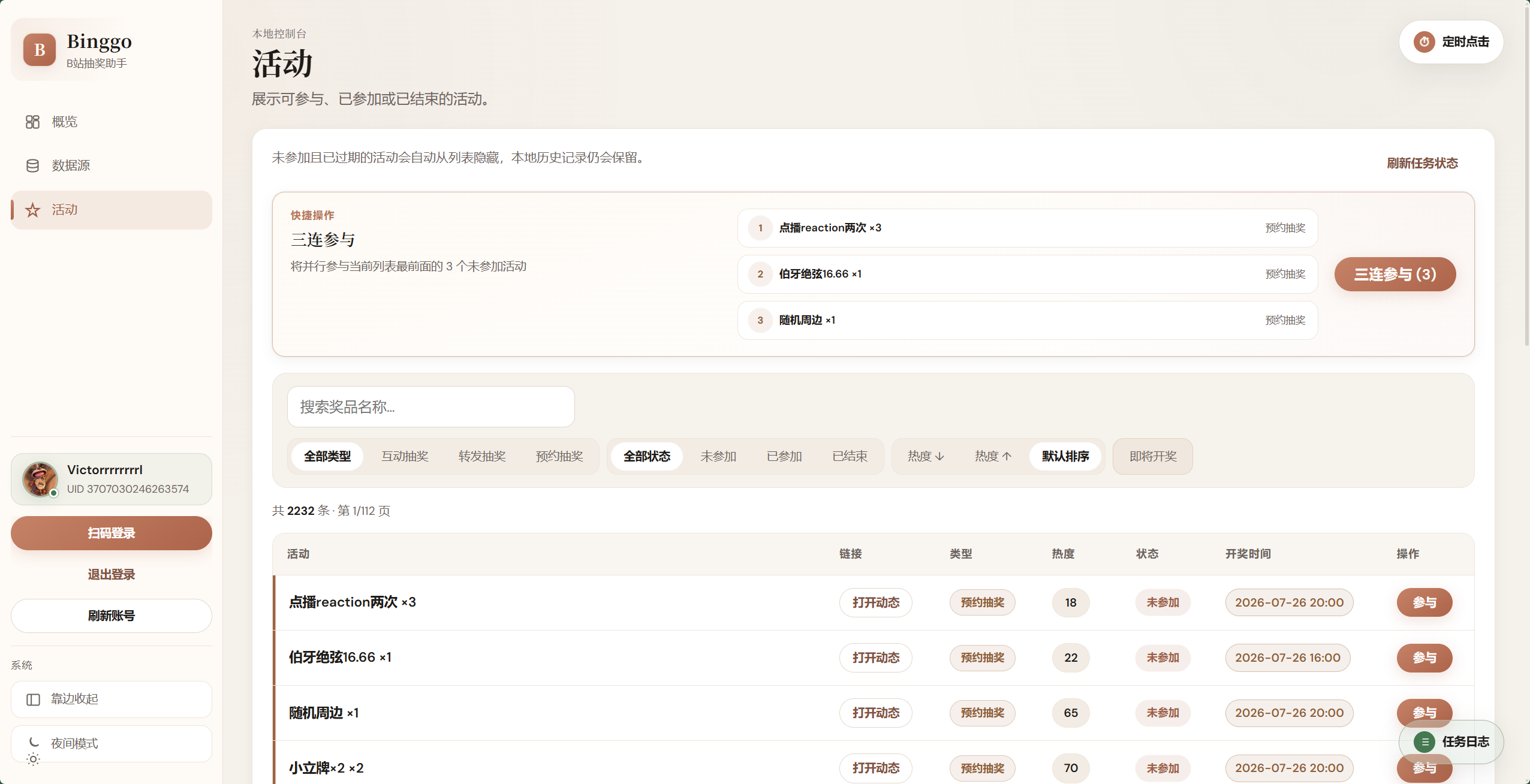
Task: Toggle 夜间模式 night mode
Action: 112,744
